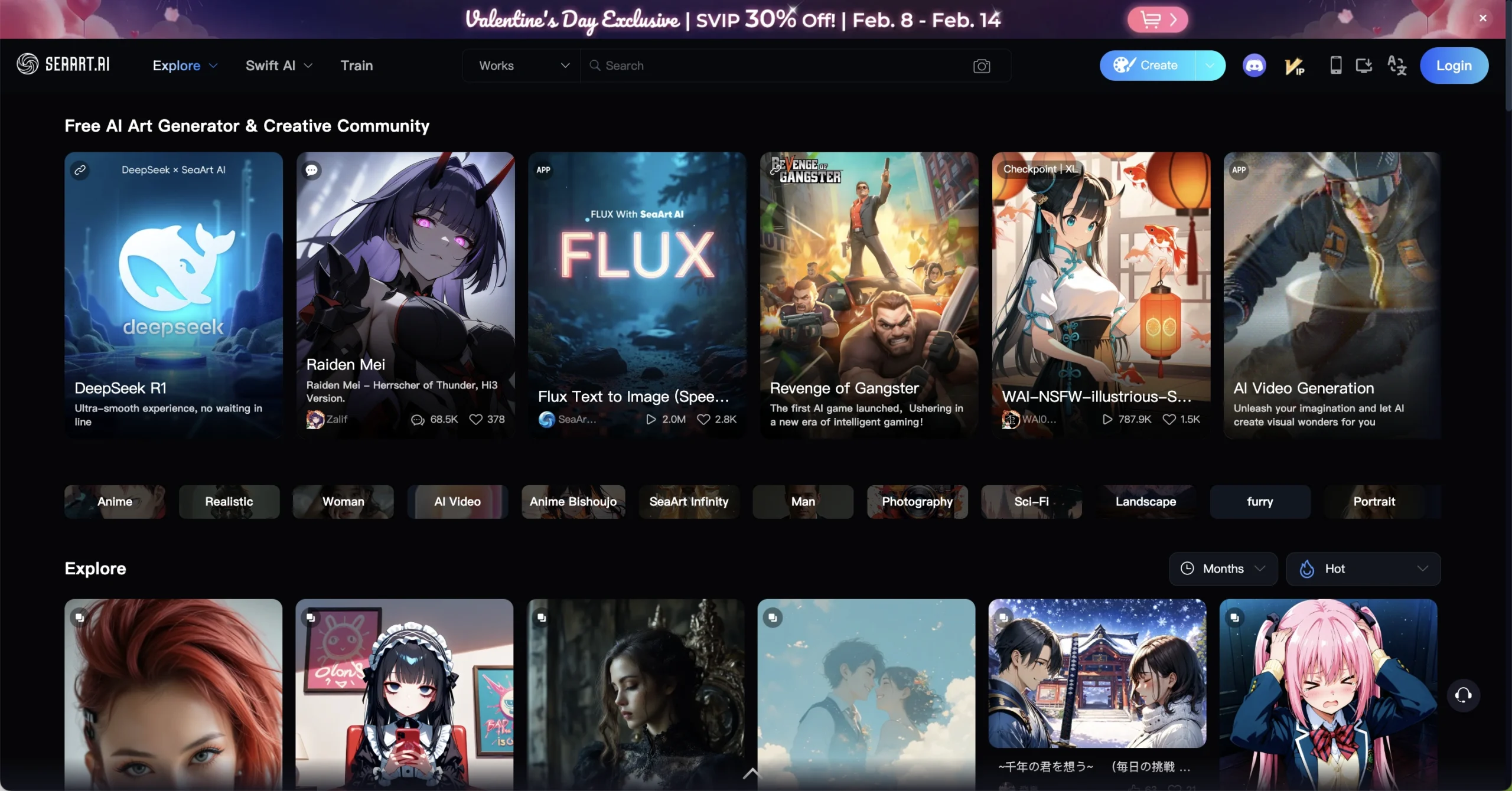1512x791 pixels.
Task: Click the multi-image icon on pink-haired girl image
Action: click(x=1234, y=617)
